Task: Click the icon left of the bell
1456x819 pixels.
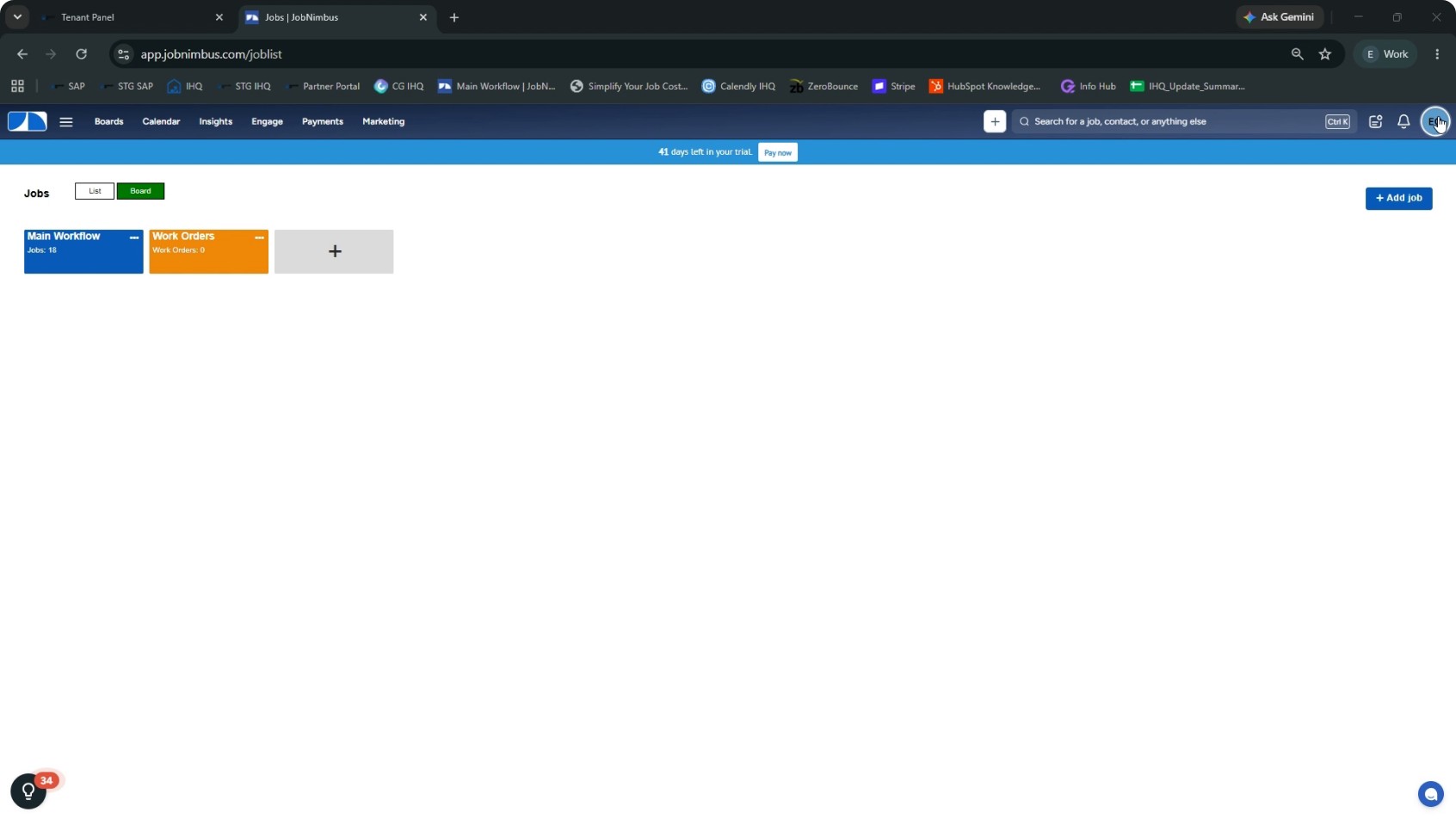Action: tap(1375, 121)
